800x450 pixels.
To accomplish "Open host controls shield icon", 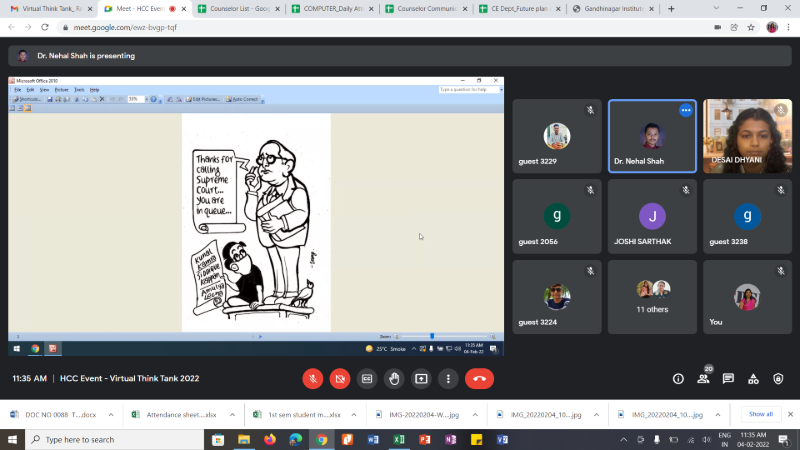I will 778,379.
